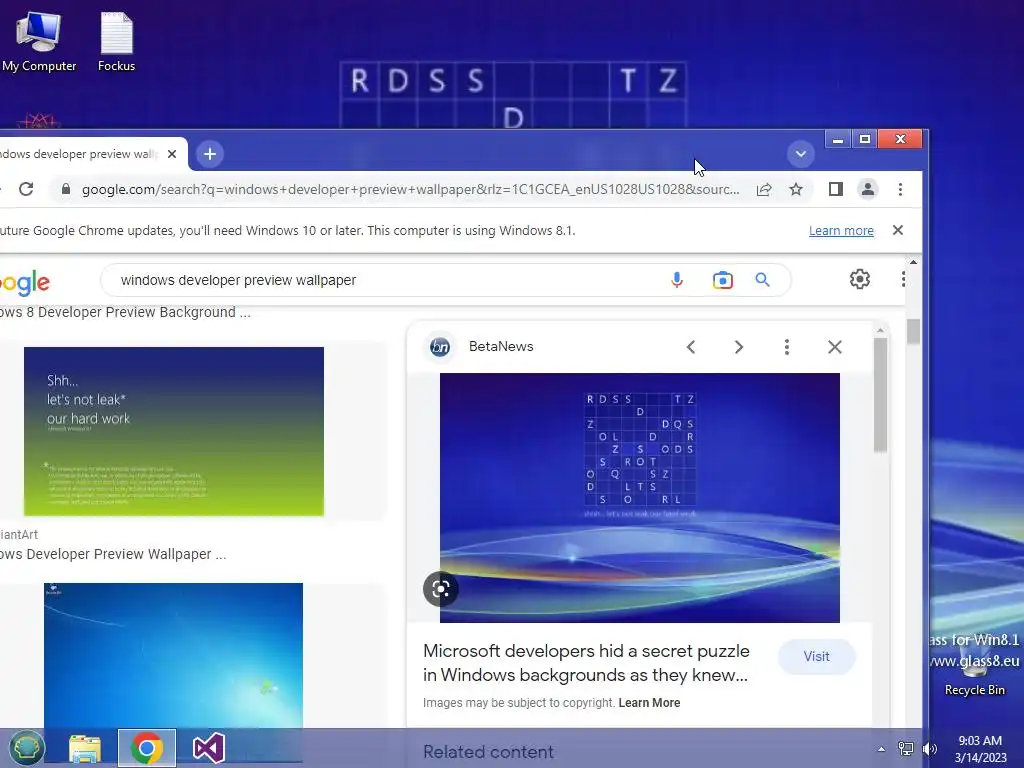Visit the BetaNews article page

point(816,656)
